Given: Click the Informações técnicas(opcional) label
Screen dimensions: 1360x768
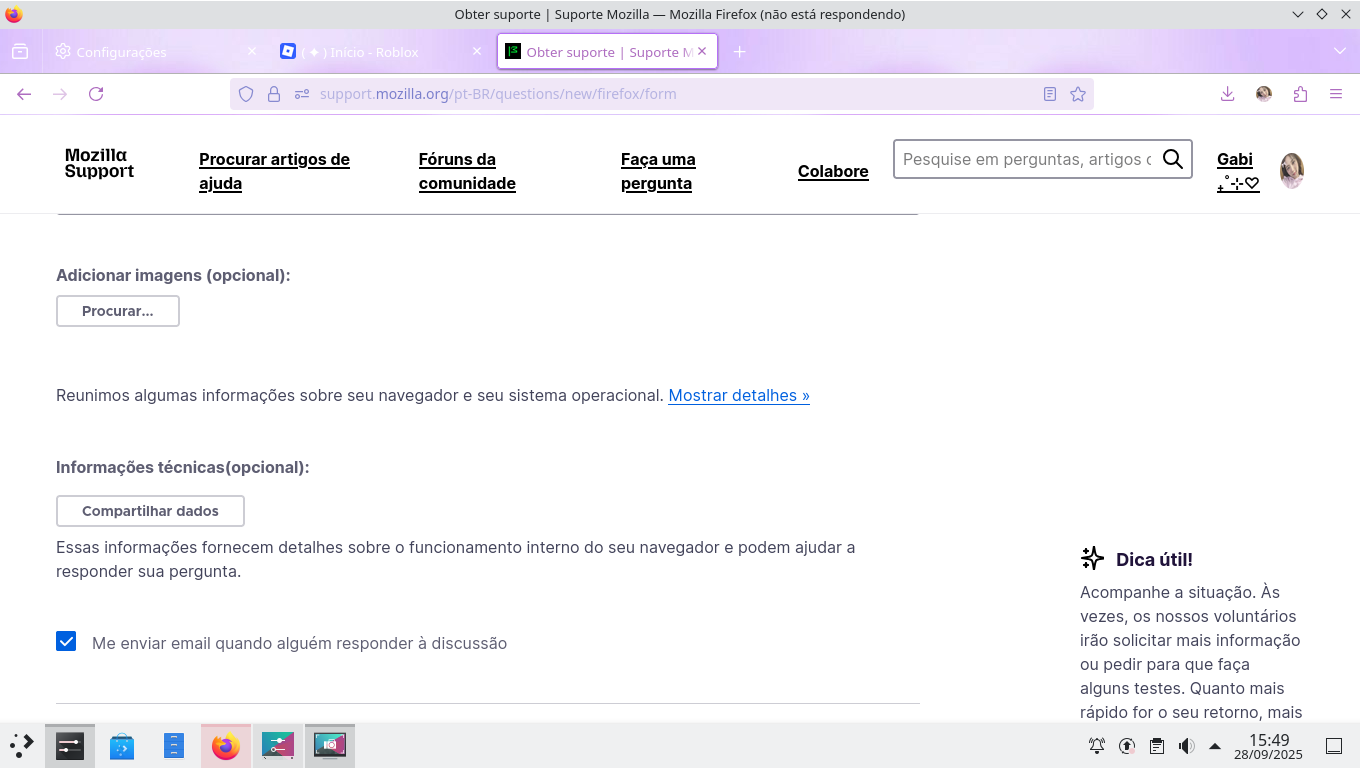Looking at the screenshot, I should coord(183,467).
